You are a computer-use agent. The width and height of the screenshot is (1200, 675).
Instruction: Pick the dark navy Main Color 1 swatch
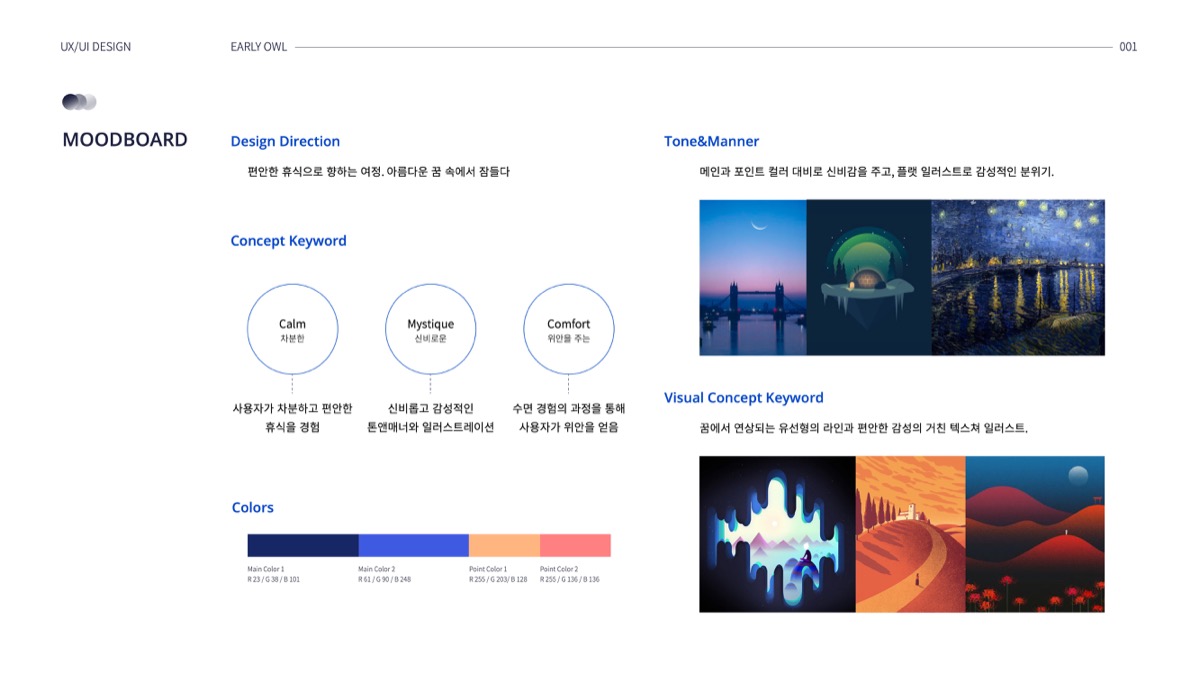pos(303,545)
